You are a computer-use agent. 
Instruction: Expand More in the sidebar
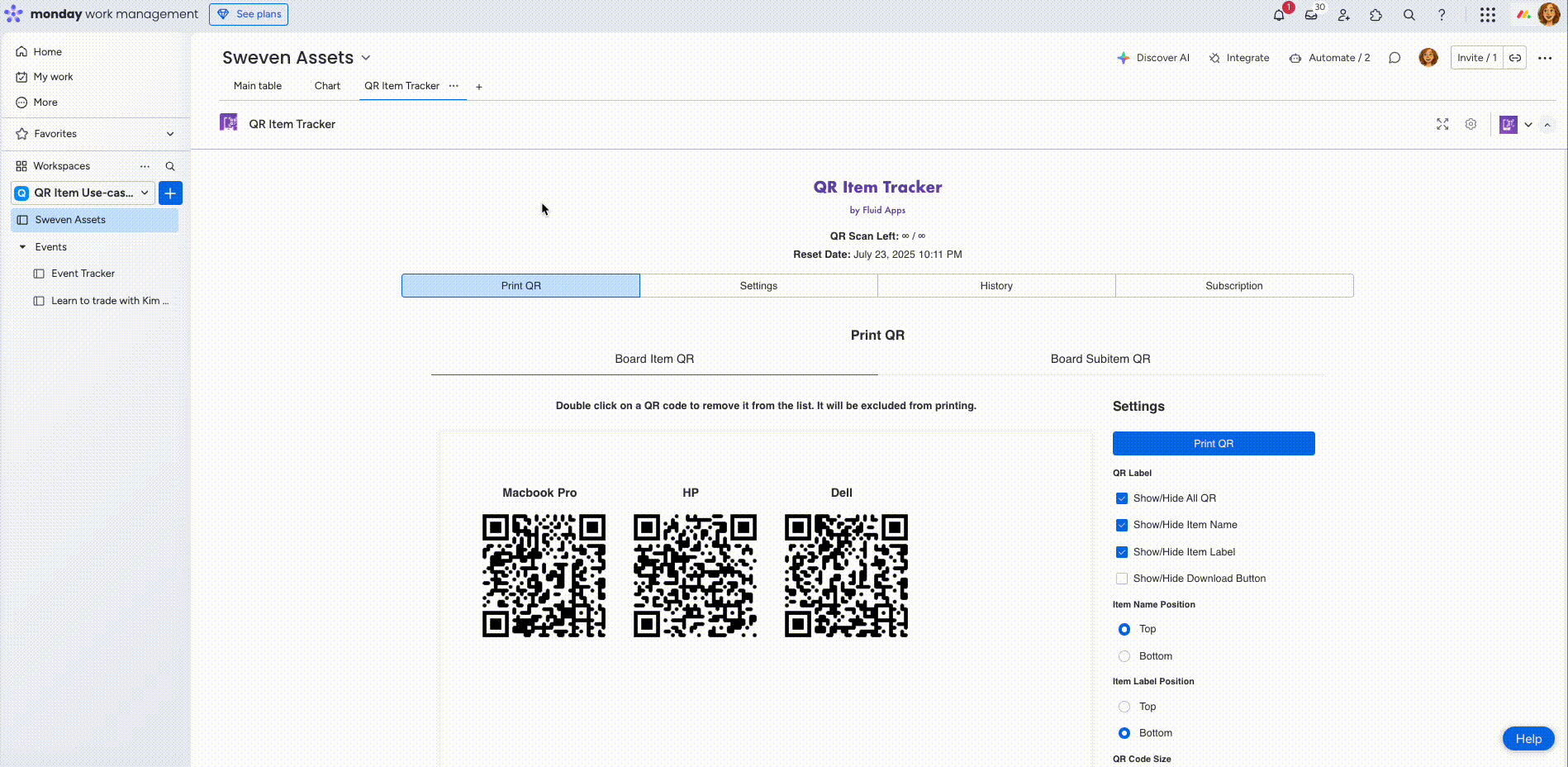[x=45, y=102]
